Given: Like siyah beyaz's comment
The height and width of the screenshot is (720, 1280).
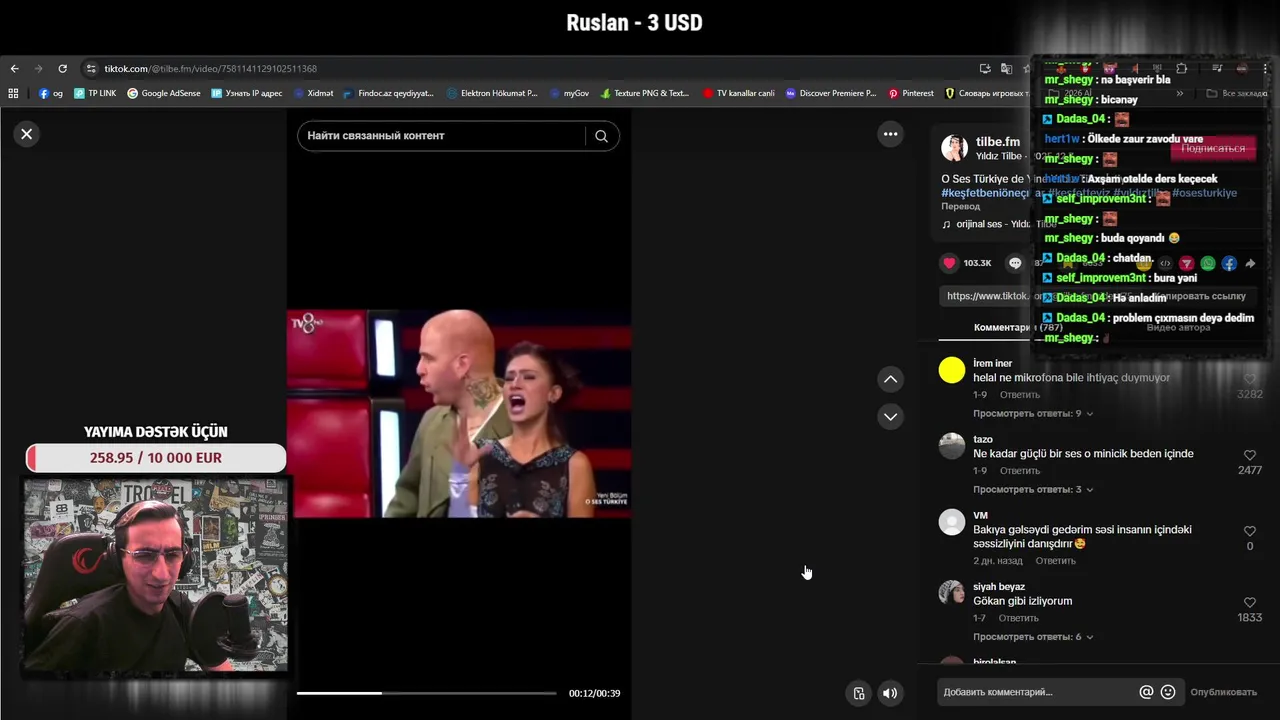Looking at the screenshot, I should (1249, 603).
